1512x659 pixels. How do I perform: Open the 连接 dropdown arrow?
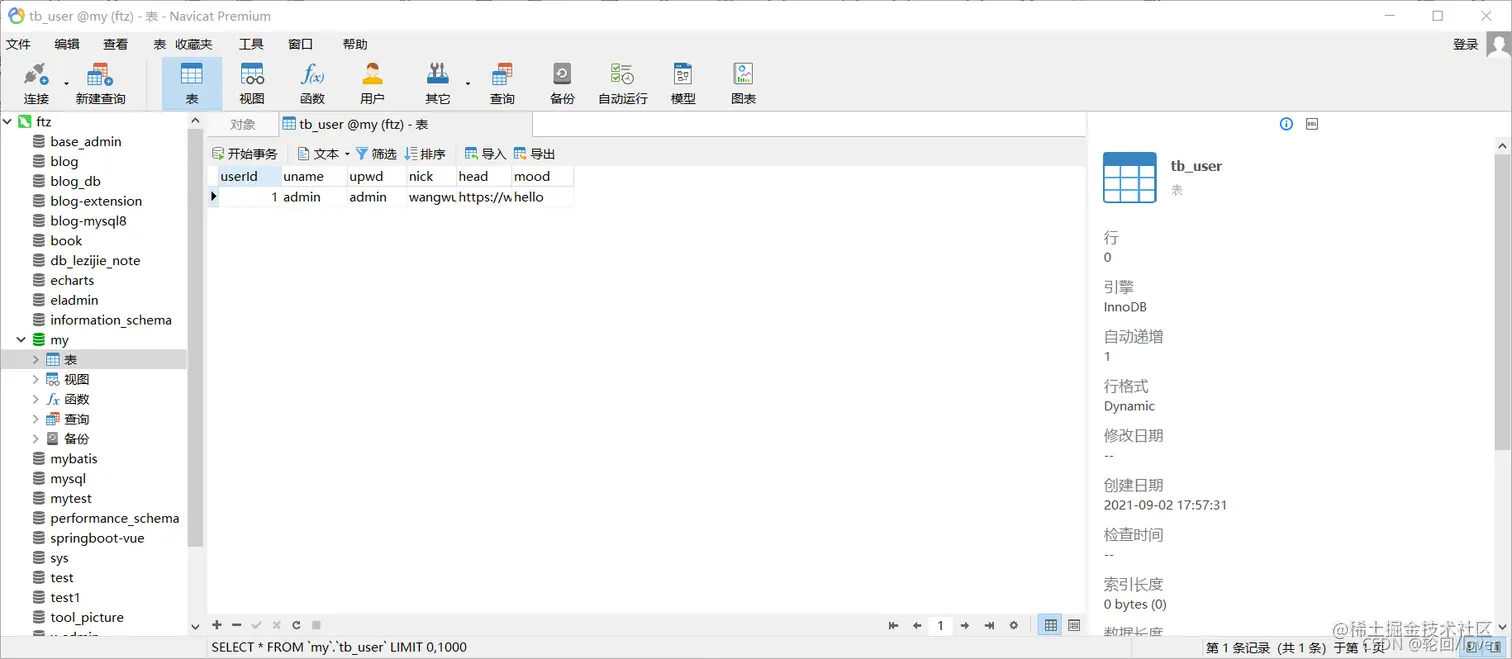[67, 83]
